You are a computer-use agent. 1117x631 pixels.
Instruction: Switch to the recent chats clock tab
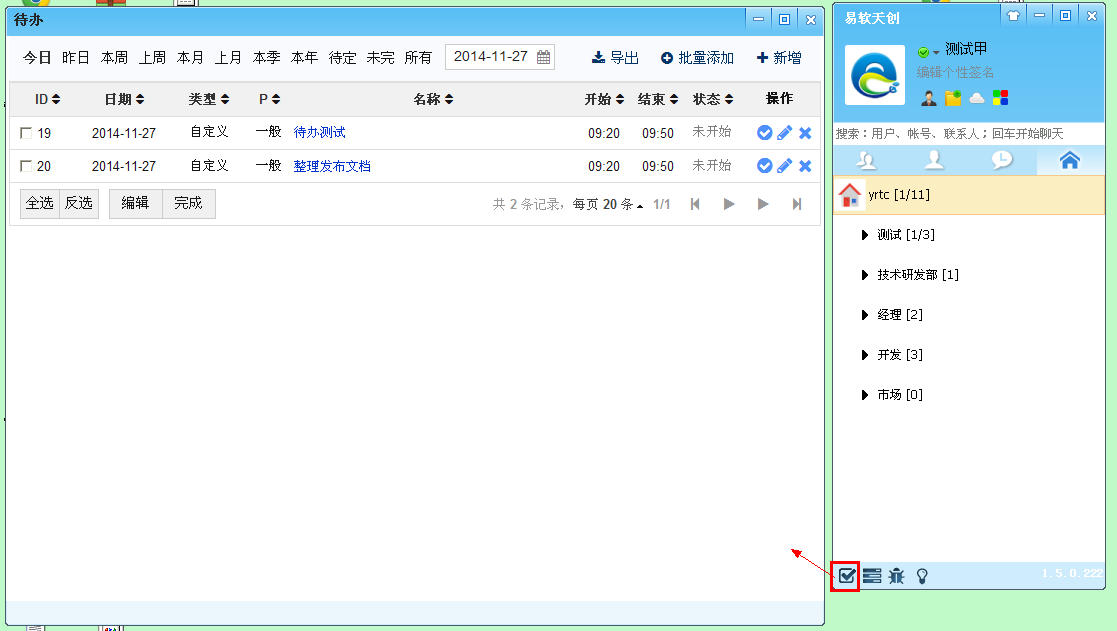tap(1002, 160)
